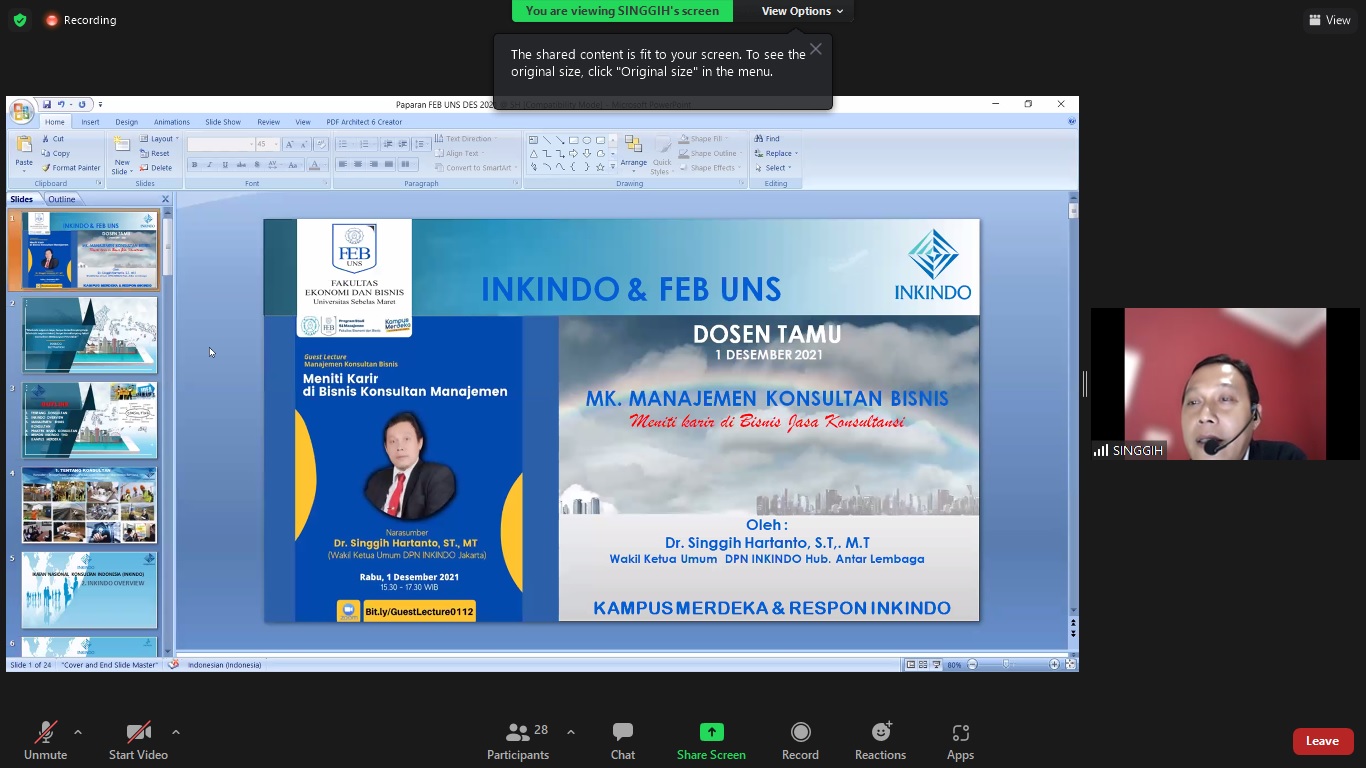Select the Right Arrow shape in gallery
Screen dimensions: 1366x768
point(573,153)
